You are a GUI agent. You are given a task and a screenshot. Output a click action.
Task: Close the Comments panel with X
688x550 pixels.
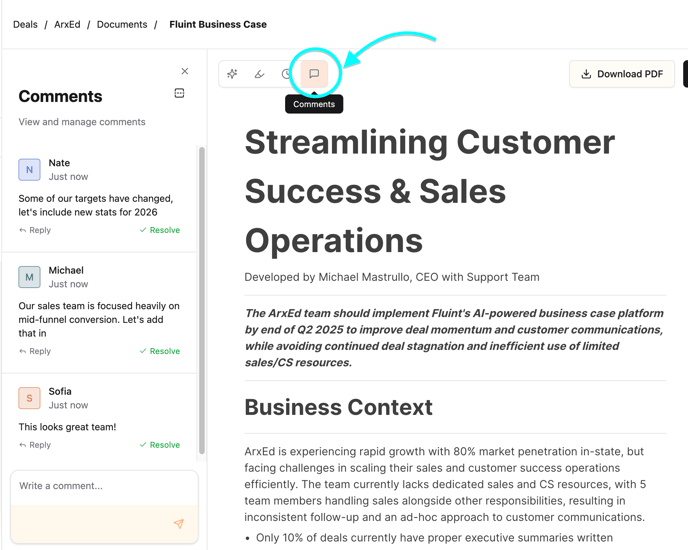pos(185,71)
